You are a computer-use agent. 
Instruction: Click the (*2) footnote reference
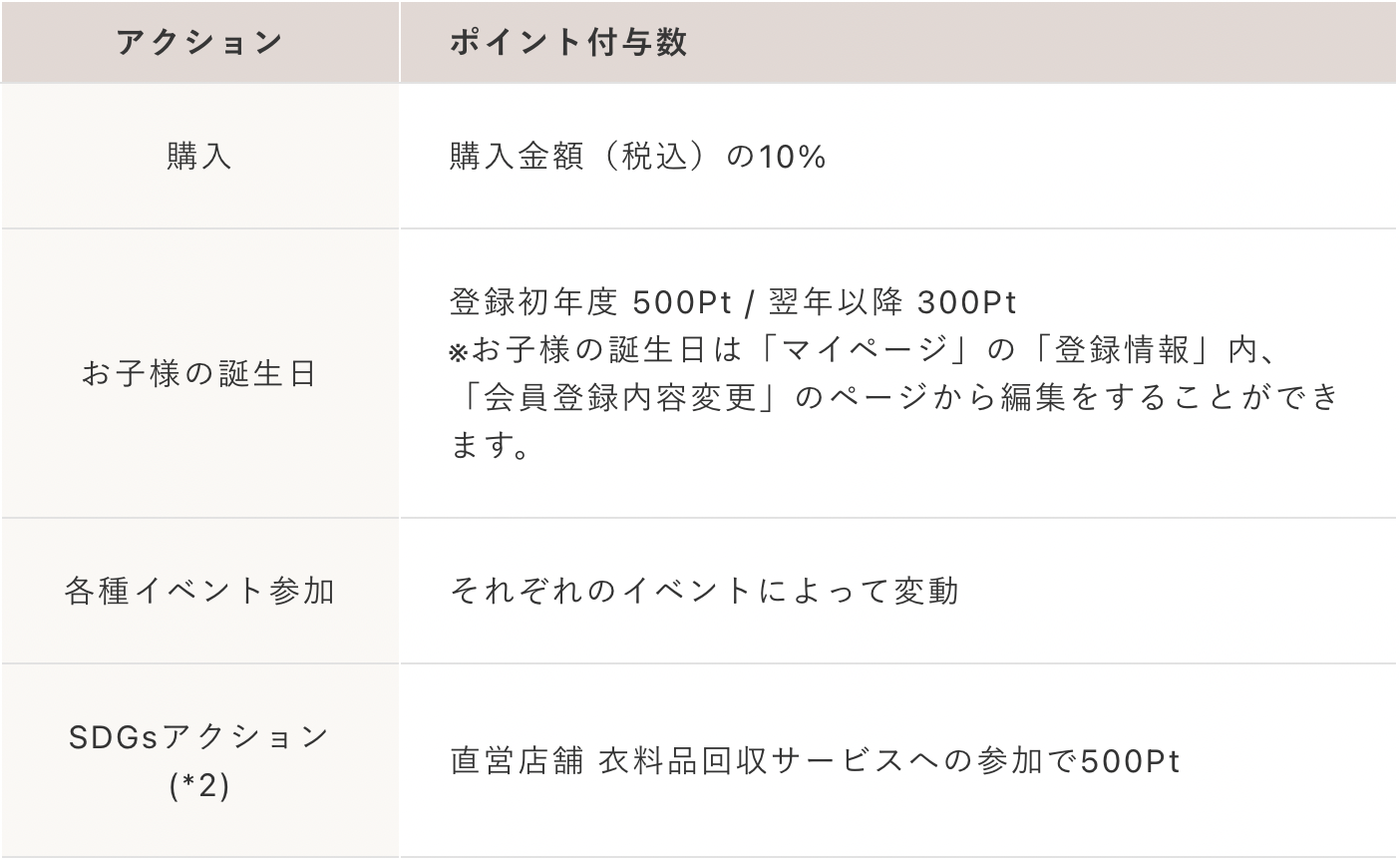(x=199, y=786)
